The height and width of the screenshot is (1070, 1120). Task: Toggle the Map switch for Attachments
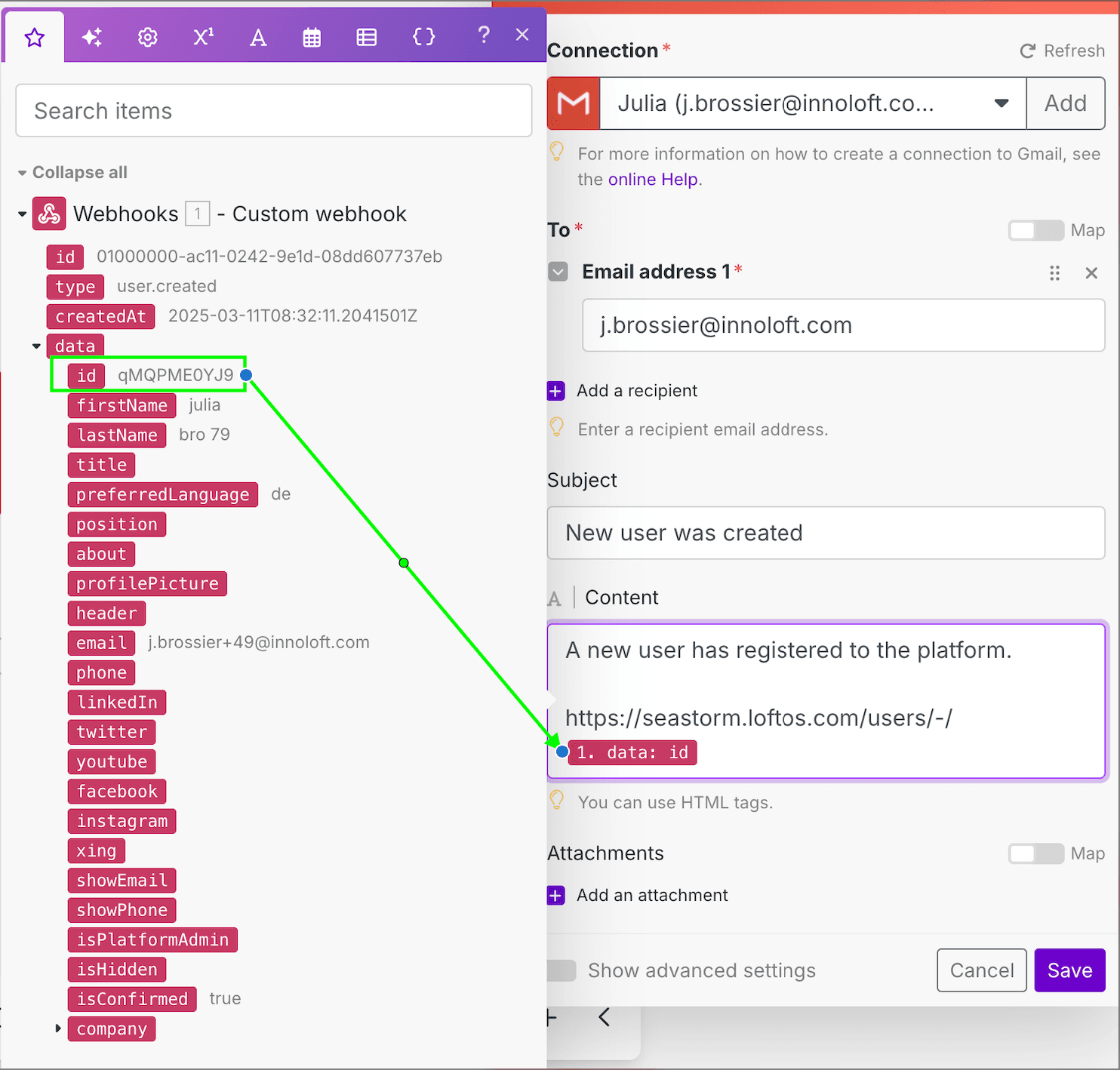tap(1035, 853)
